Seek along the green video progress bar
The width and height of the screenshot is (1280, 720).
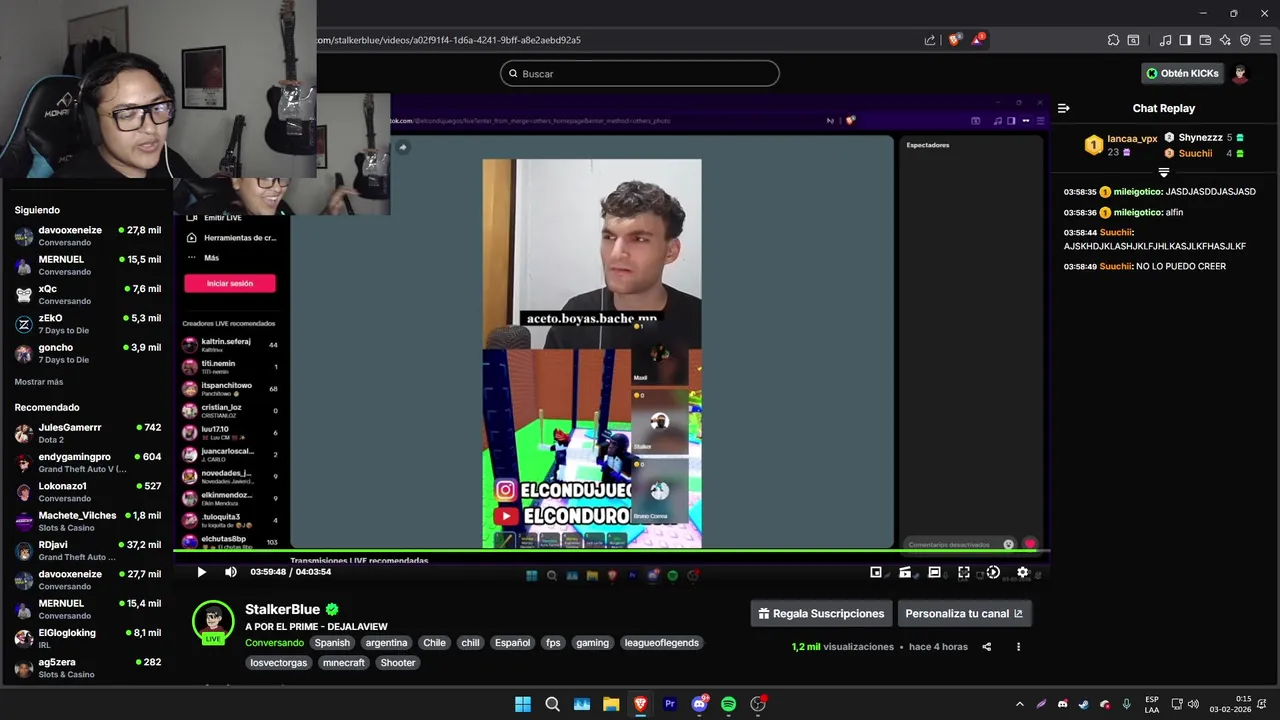point(612,551)
